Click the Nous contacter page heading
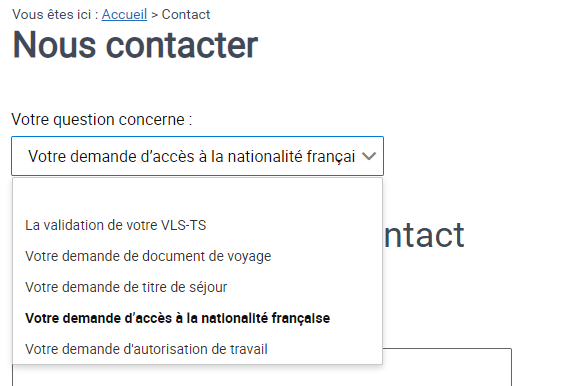Viewport: 568px width, 386px height. (135, 45)
